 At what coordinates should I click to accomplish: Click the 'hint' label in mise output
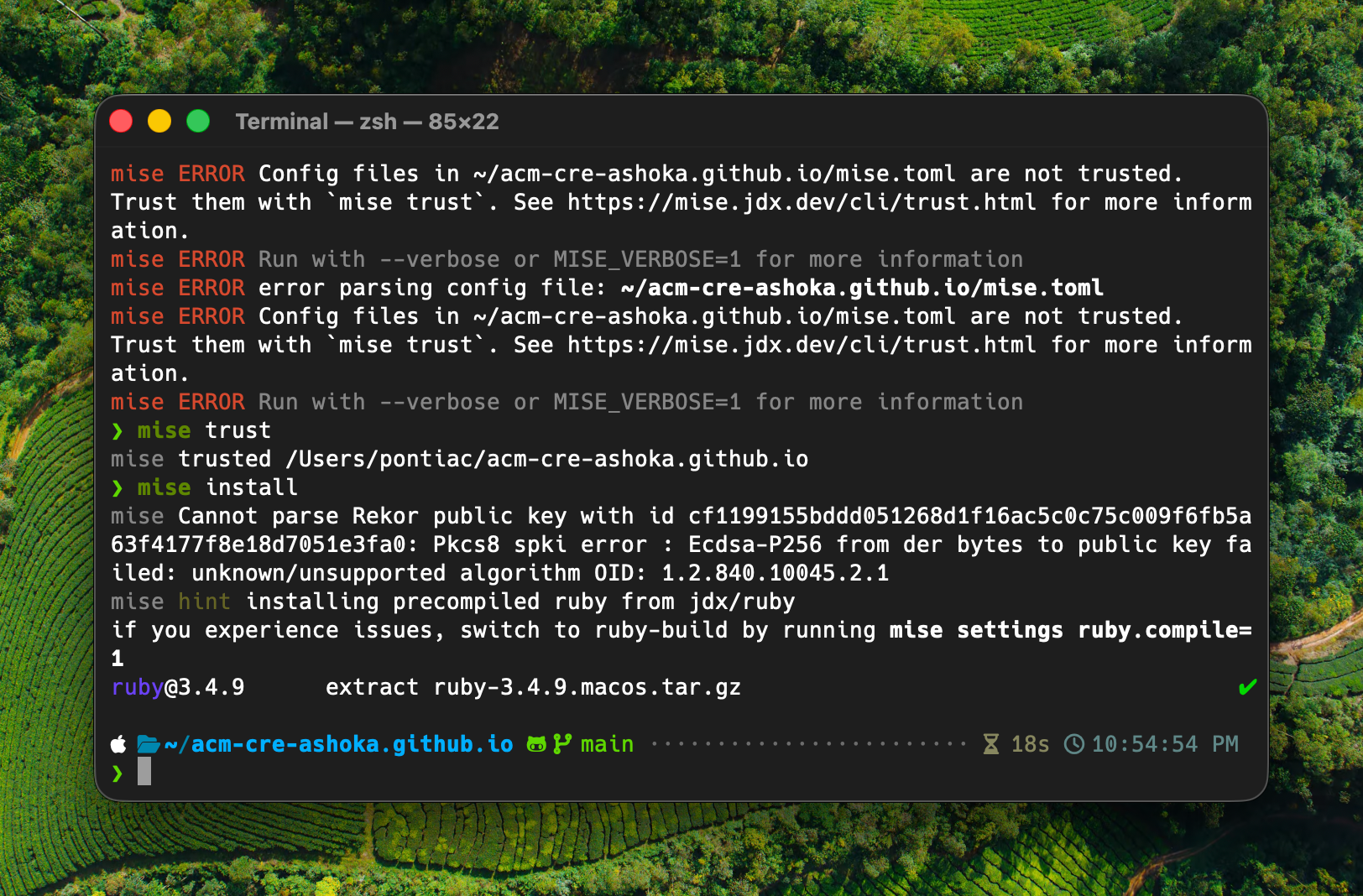pyautogui.click(x=204, y=602)
